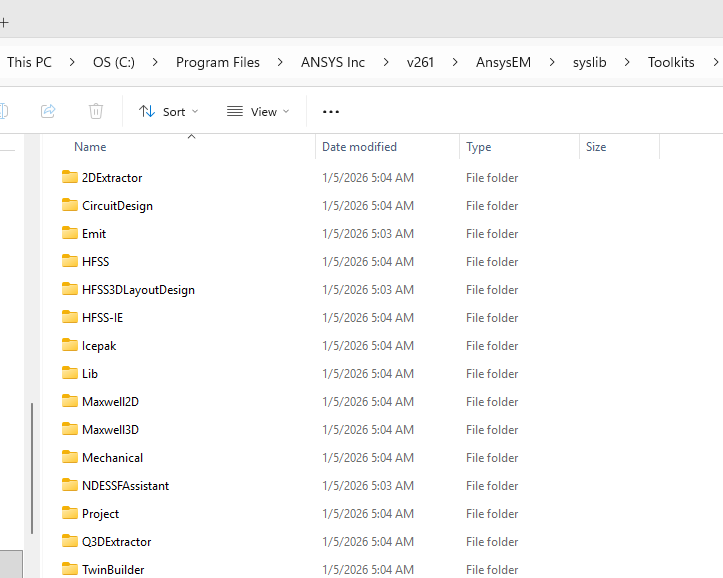Select the HFSS-IE folder icon
Viewport: 723px width, 578px height.
coord(70,317)
